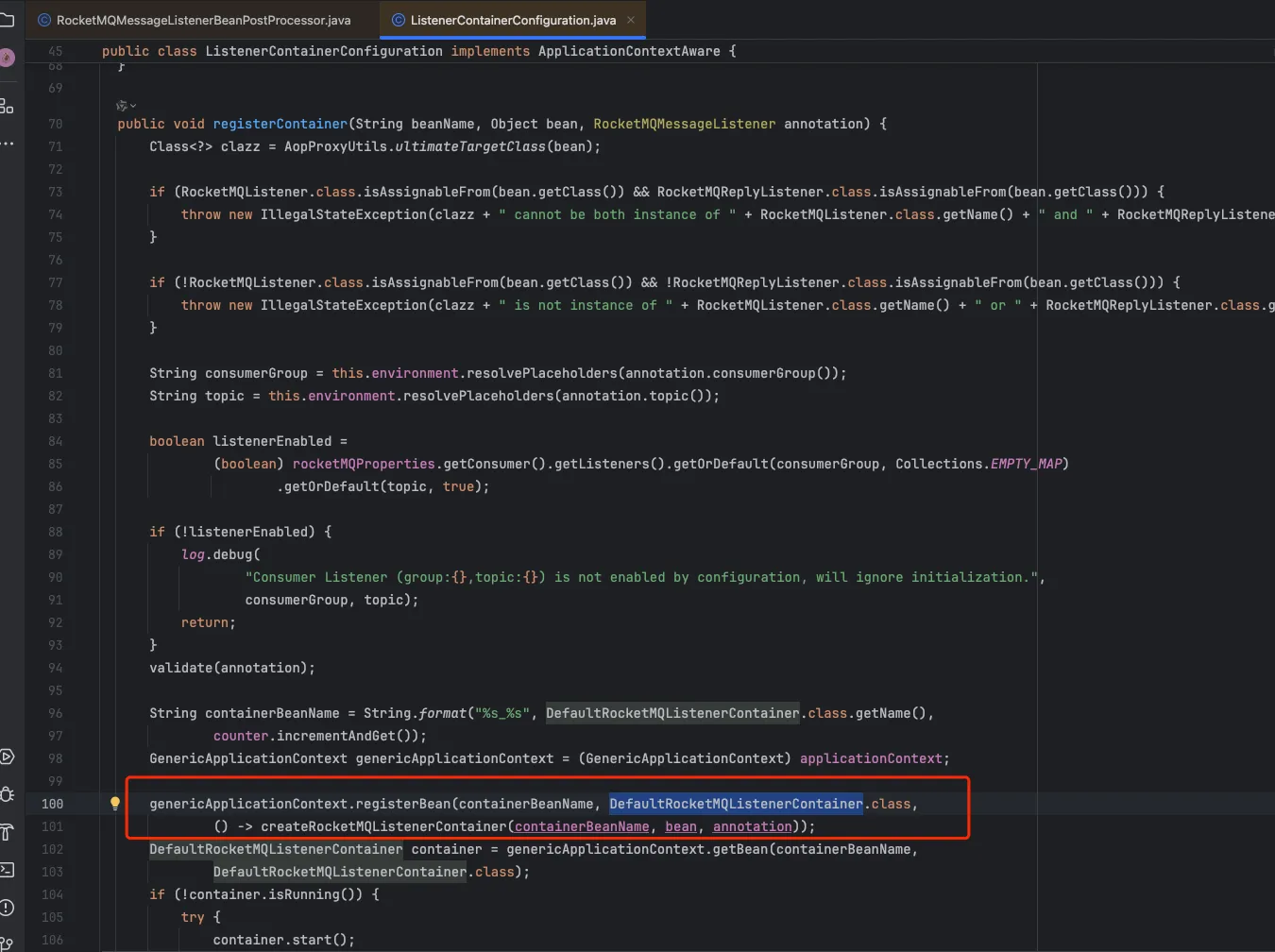Viewport: 1275px width, 952px height.
Task: Open the Structure tool window icon
Action: [7, 106]
